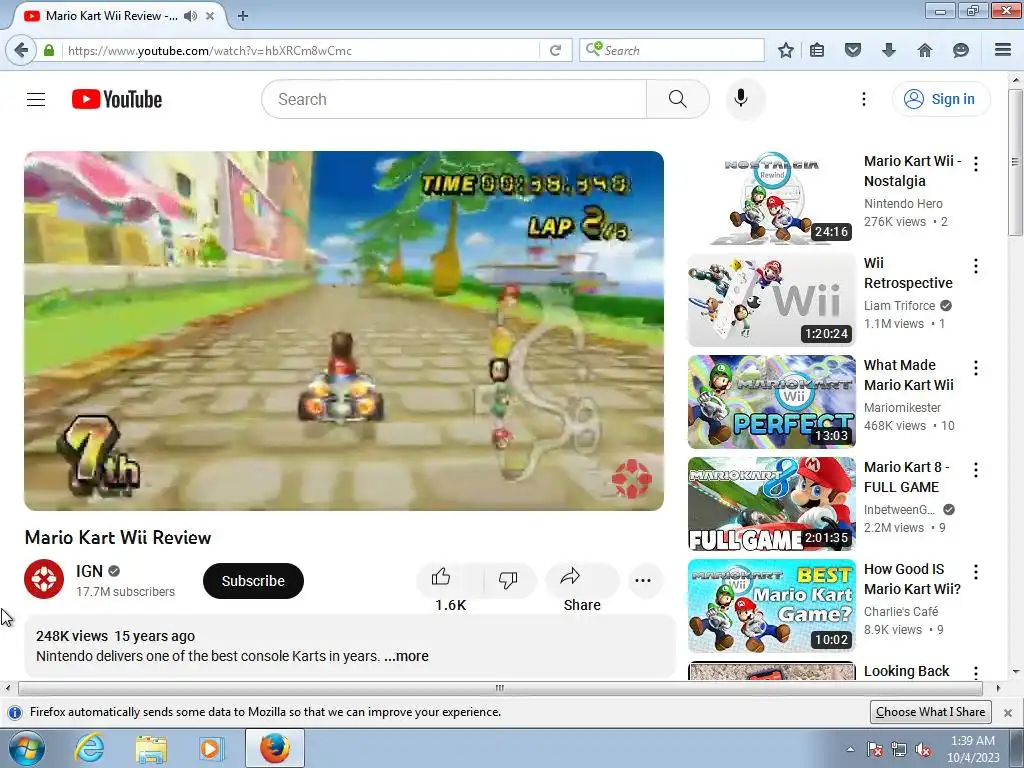Viewport: 1024px width, 768px height.
Task: Dislike the video with thumbs down
Action: [508, 579]
